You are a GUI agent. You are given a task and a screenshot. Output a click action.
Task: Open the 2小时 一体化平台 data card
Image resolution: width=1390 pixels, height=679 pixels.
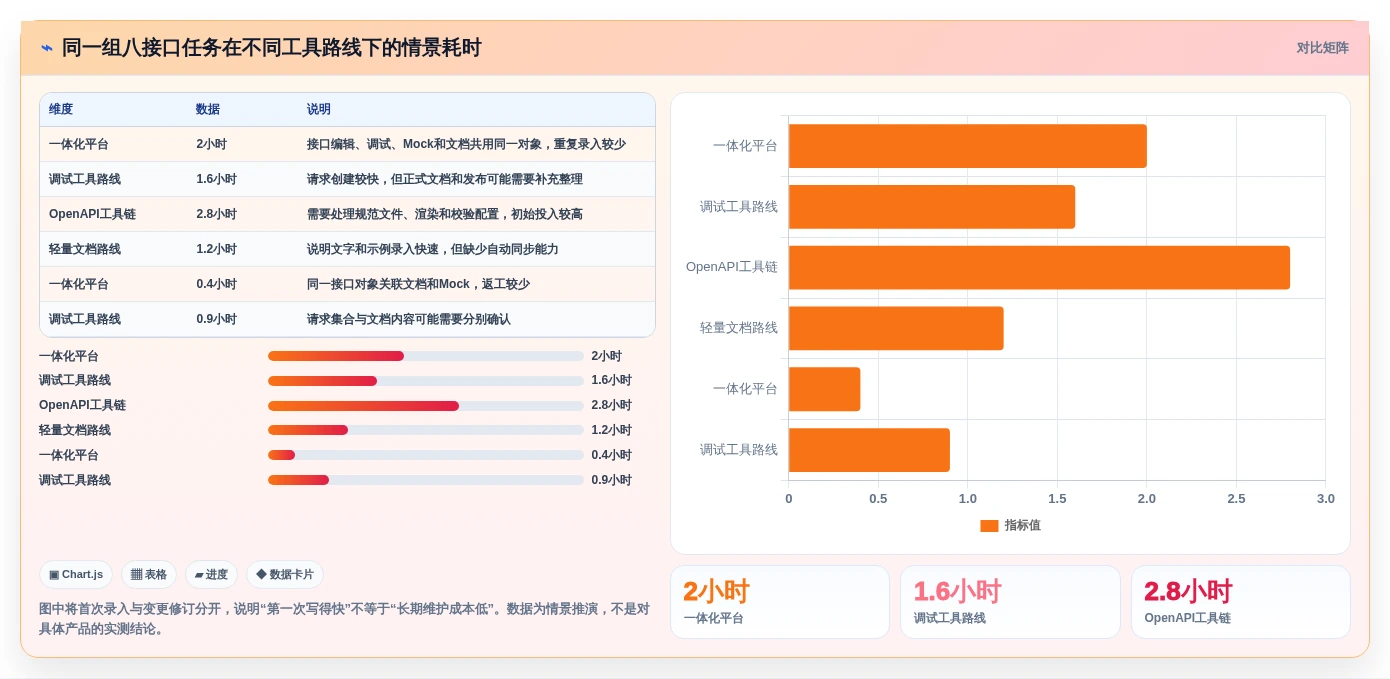point(780,602)
